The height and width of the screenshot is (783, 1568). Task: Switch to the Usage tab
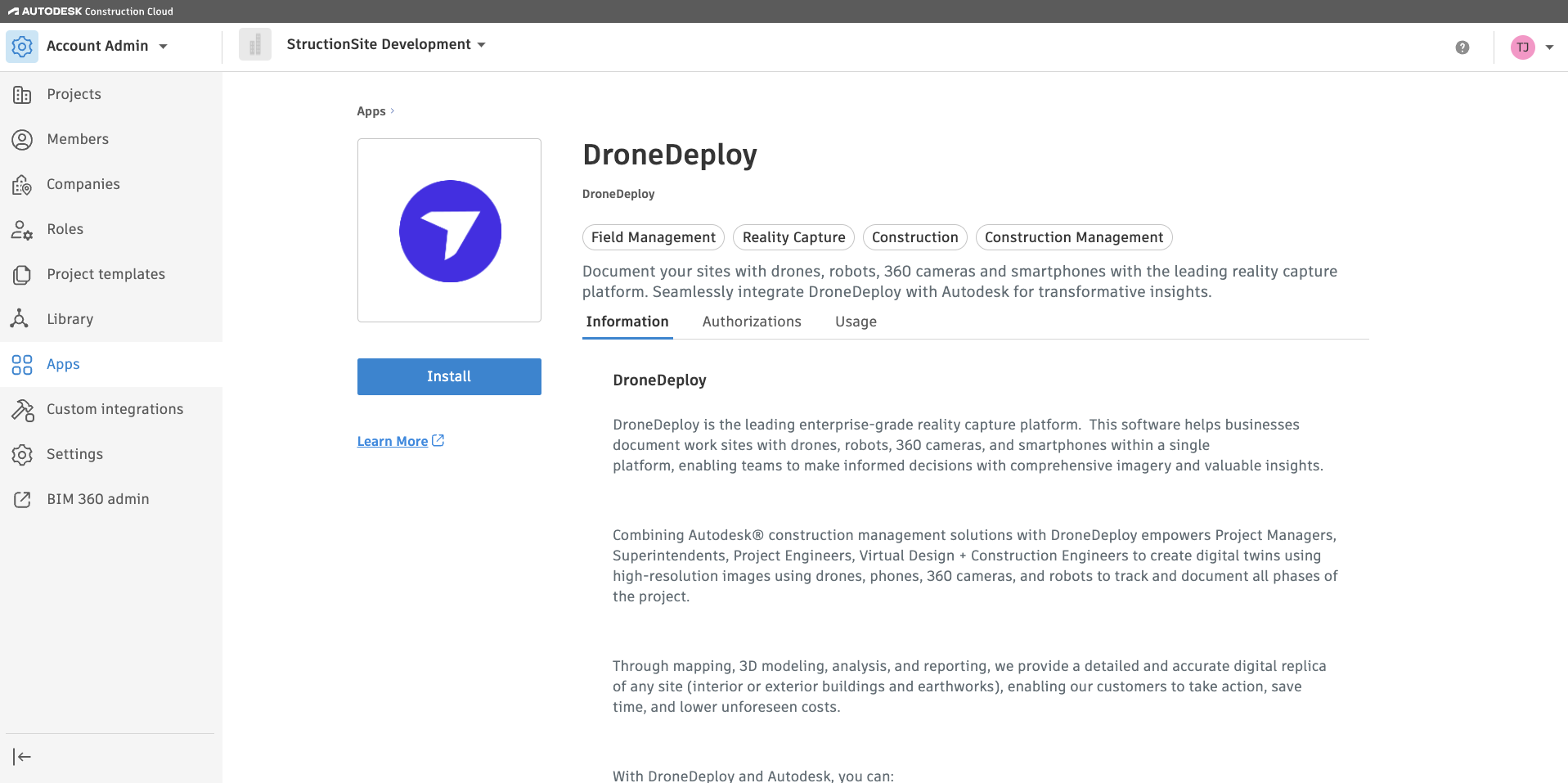tap(856, 322)
